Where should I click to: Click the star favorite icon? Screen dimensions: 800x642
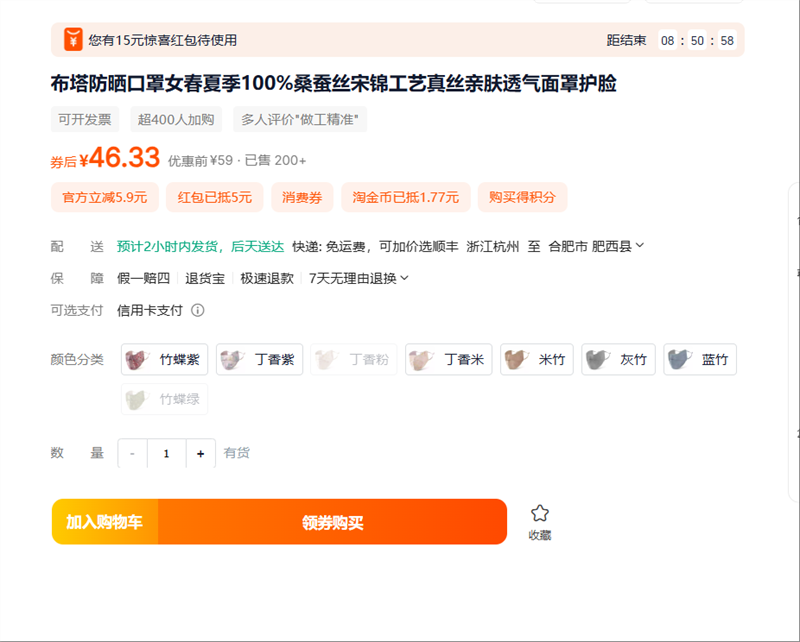[x=540, y=513]
